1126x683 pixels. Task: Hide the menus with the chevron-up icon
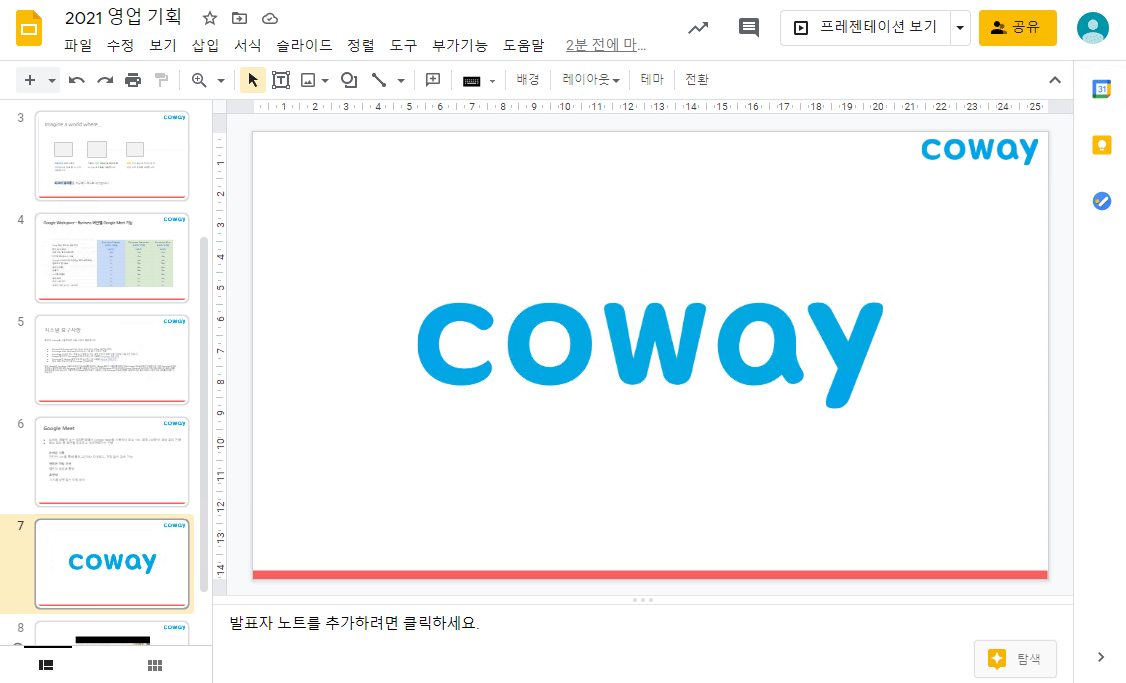click(1055, 80)
